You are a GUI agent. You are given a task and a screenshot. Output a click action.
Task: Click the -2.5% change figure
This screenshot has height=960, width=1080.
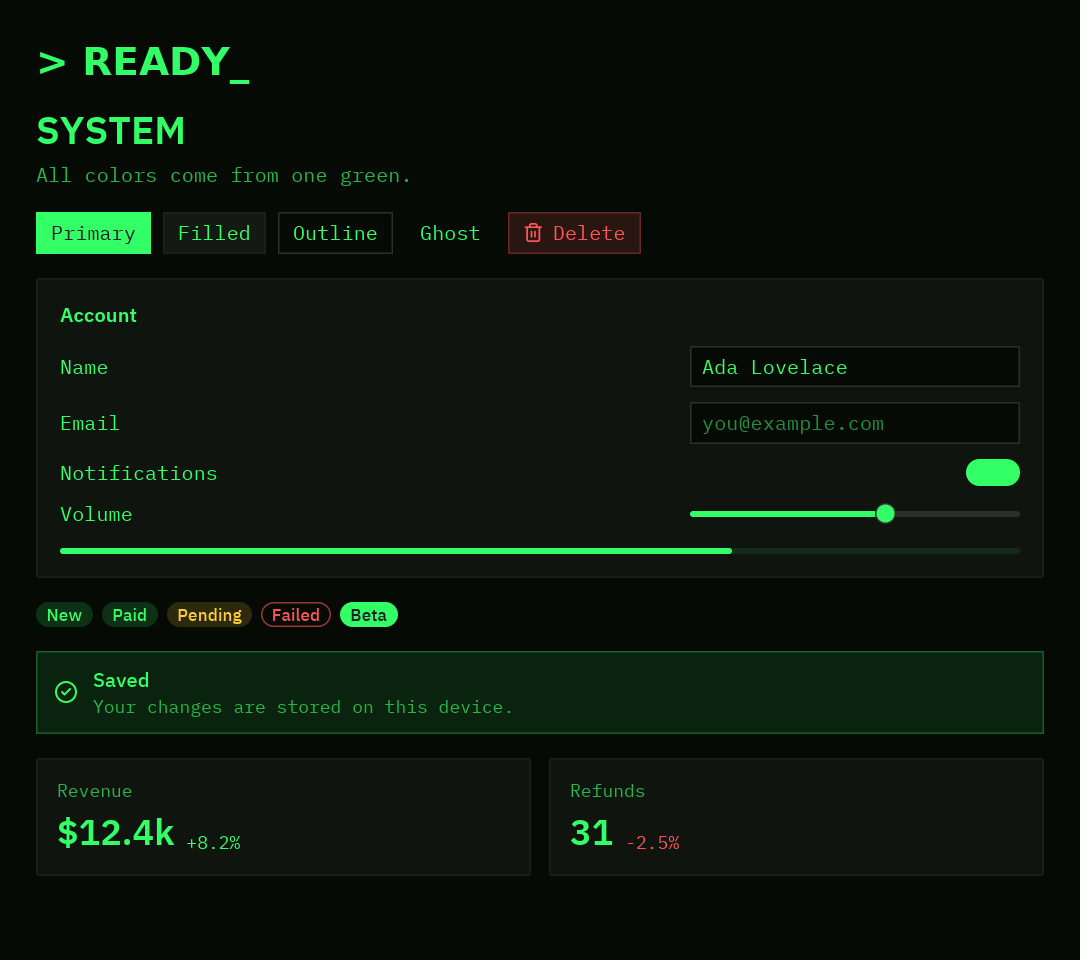pos(652,843)
